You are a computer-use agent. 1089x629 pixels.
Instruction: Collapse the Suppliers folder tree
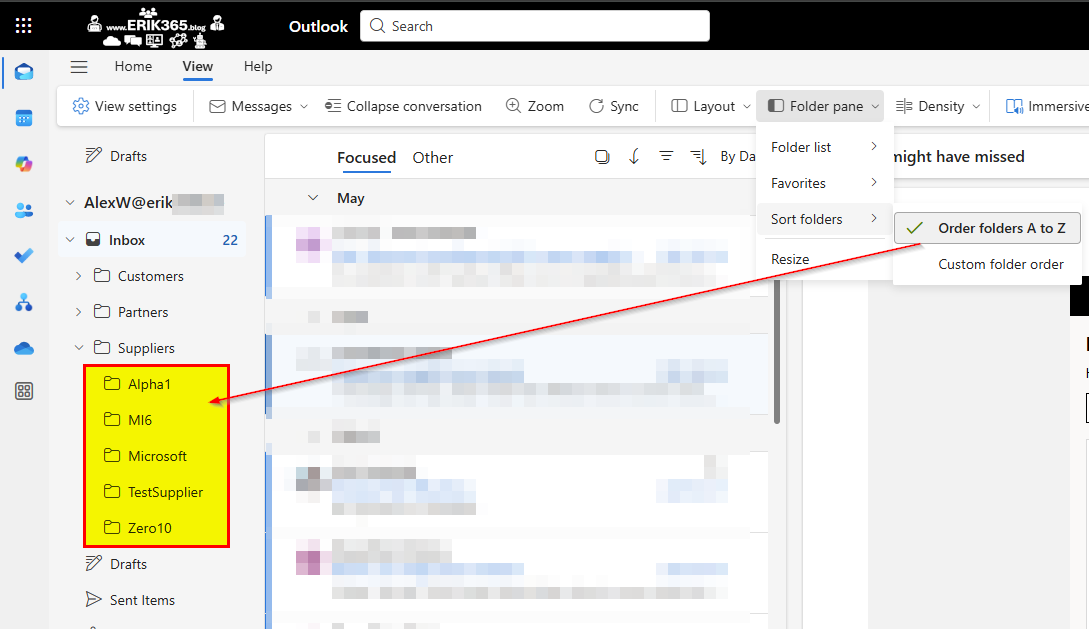[79, 348]
